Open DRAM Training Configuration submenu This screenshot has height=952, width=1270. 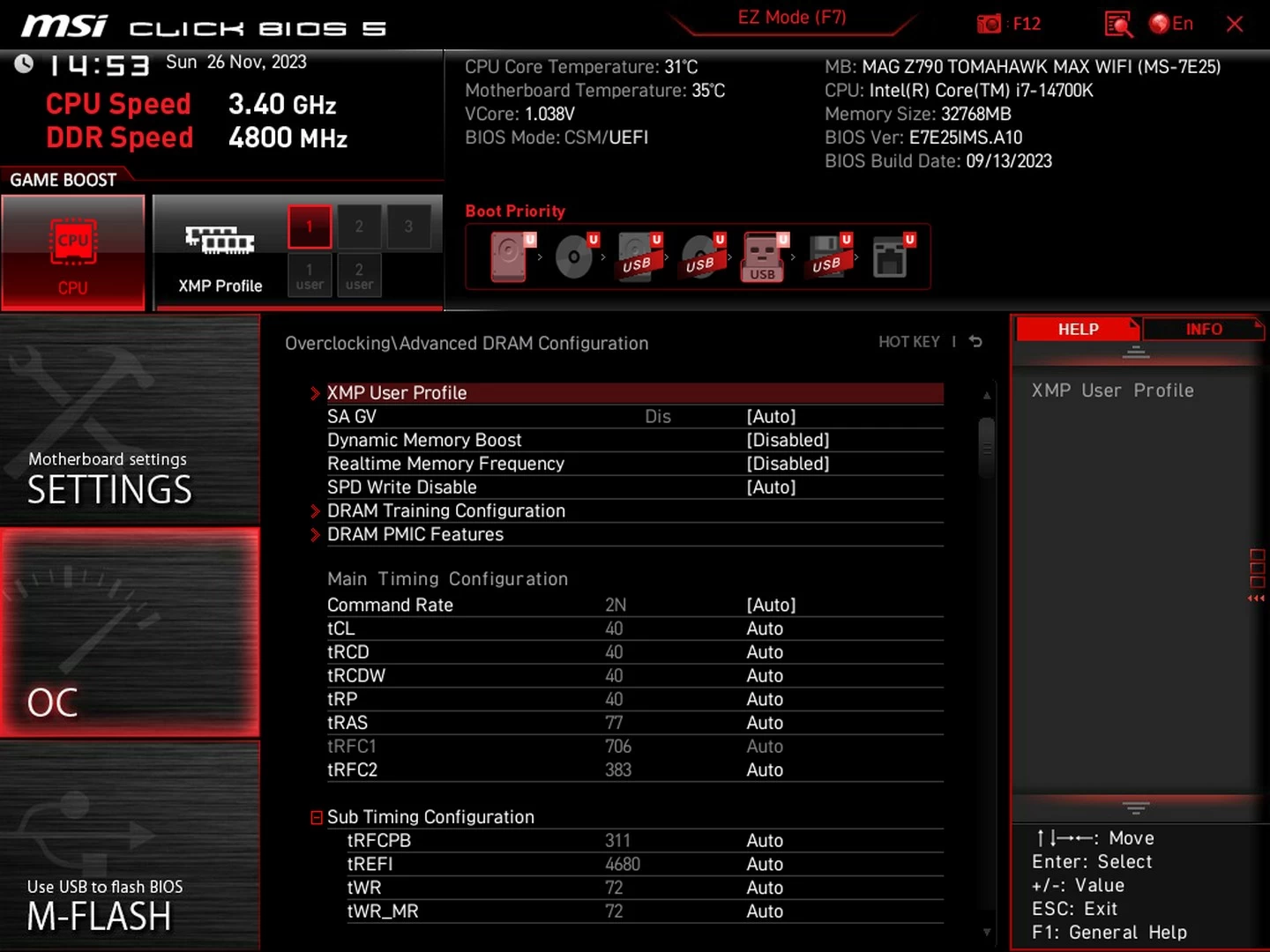[x=445, y=511]
